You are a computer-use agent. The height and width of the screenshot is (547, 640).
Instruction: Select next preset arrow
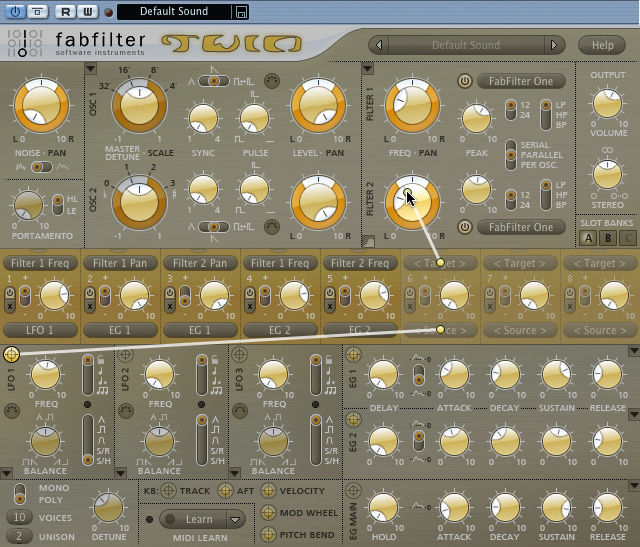click(554, 45)
